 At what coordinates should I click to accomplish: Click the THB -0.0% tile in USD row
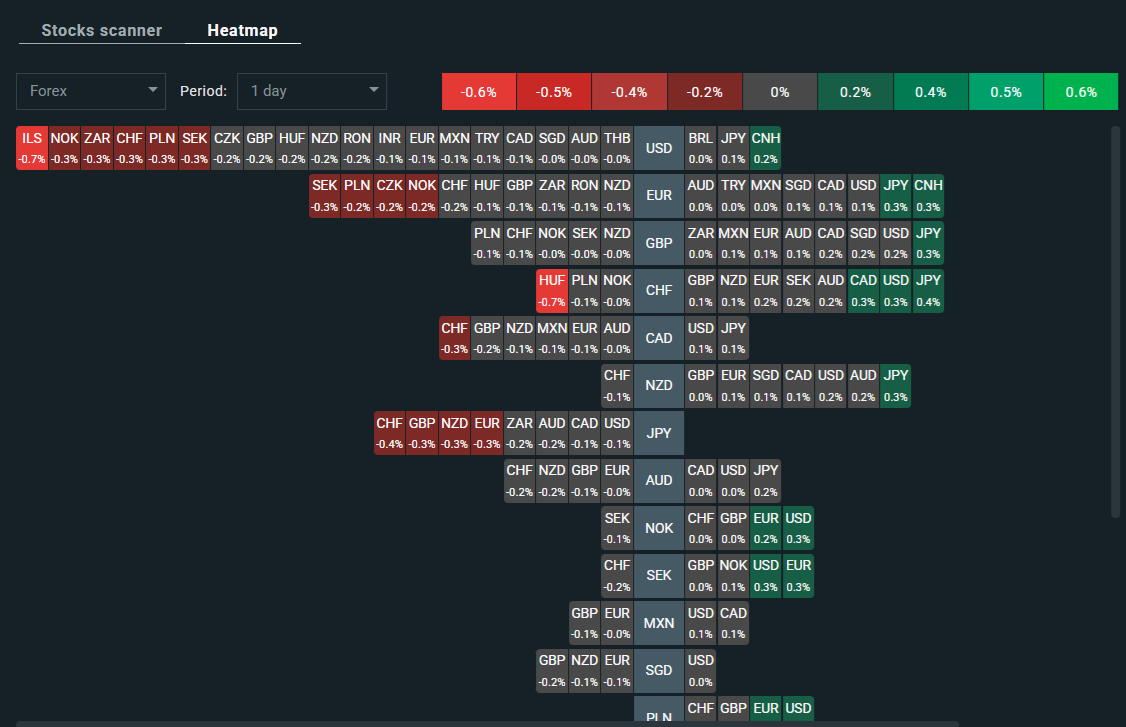(617, 148)
